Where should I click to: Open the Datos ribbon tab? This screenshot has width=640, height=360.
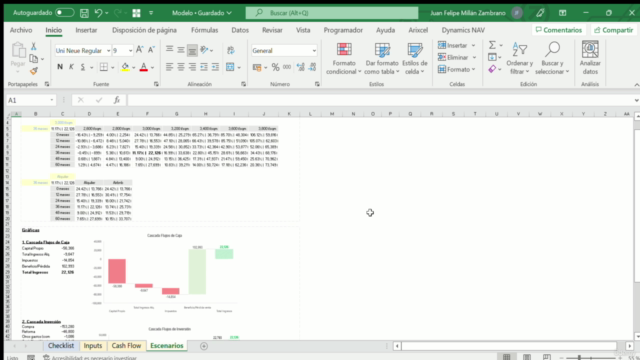pyautogui.click(x=240, y=30)
